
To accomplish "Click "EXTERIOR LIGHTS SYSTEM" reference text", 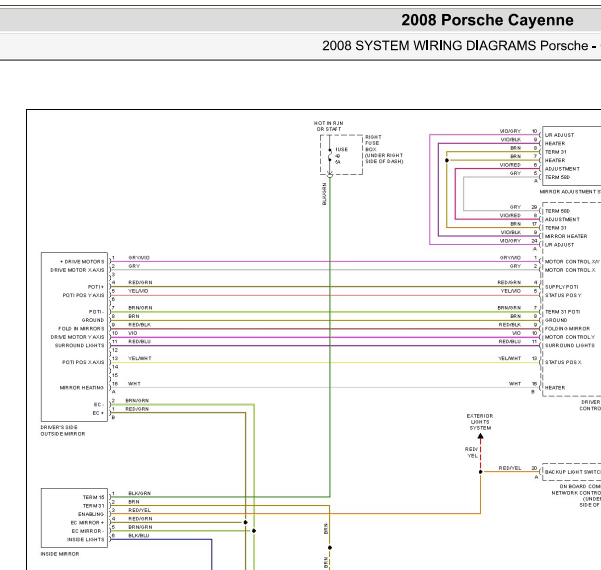I will point(480,422).
